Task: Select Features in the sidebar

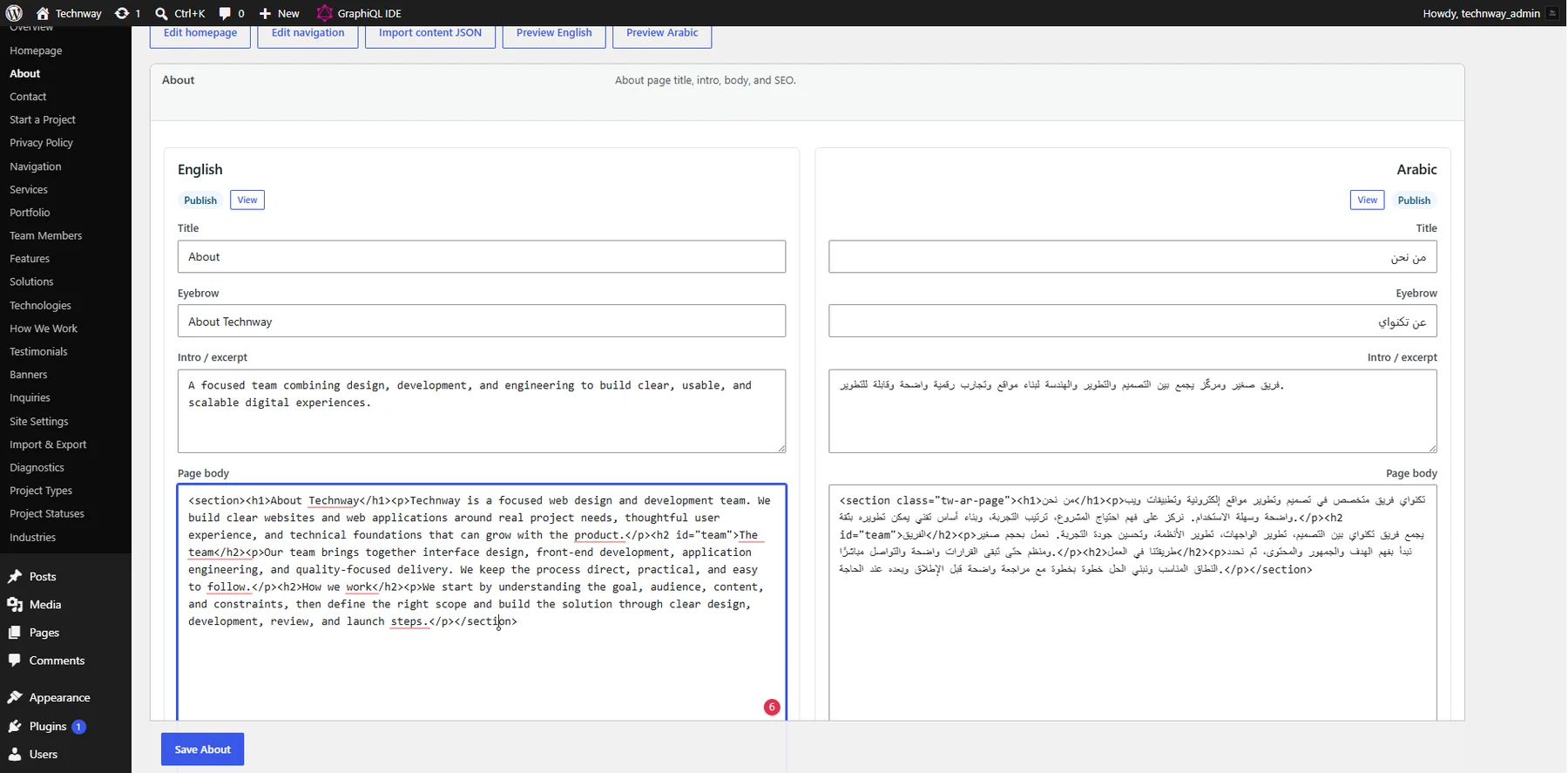Action: (x=30, y=259)
